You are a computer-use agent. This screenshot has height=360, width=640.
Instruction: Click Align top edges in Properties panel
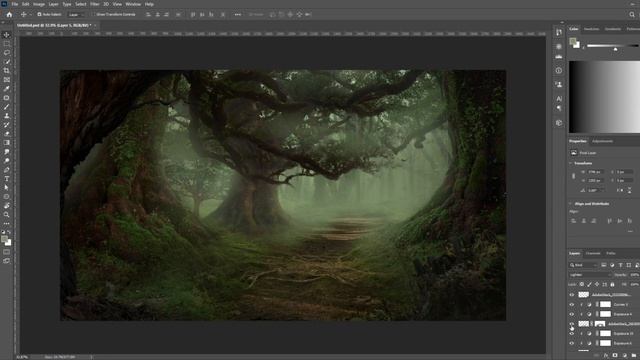tap(610, 221)
